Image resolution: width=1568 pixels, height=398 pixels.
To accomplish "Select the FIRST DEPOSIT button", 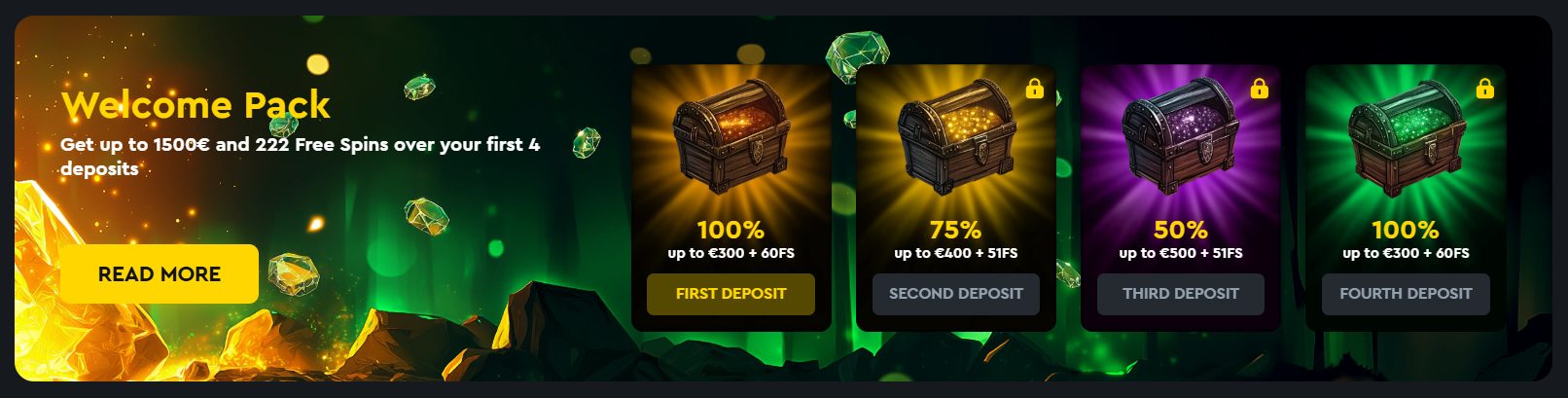I will (x=731, y=294).
